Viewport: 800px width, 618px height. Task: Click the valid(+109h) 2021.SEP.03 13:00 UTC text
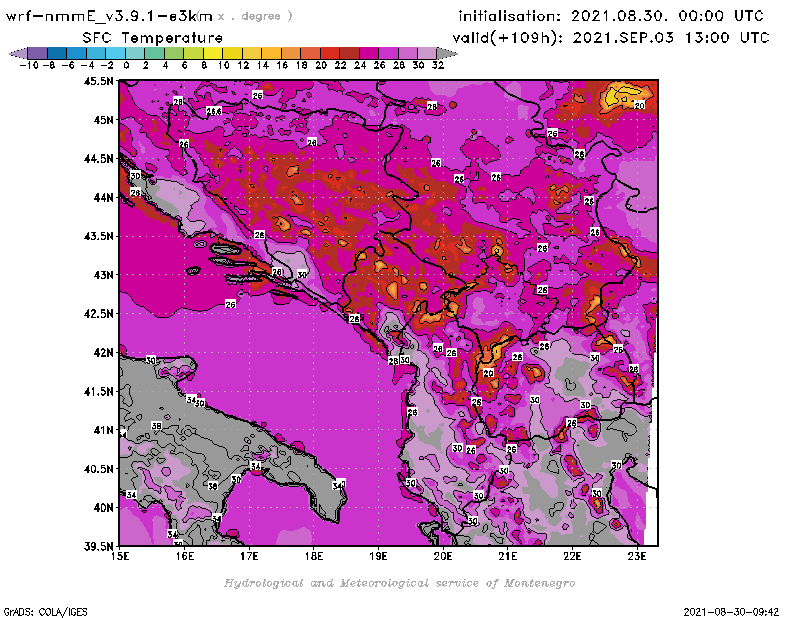coord(610,38)
